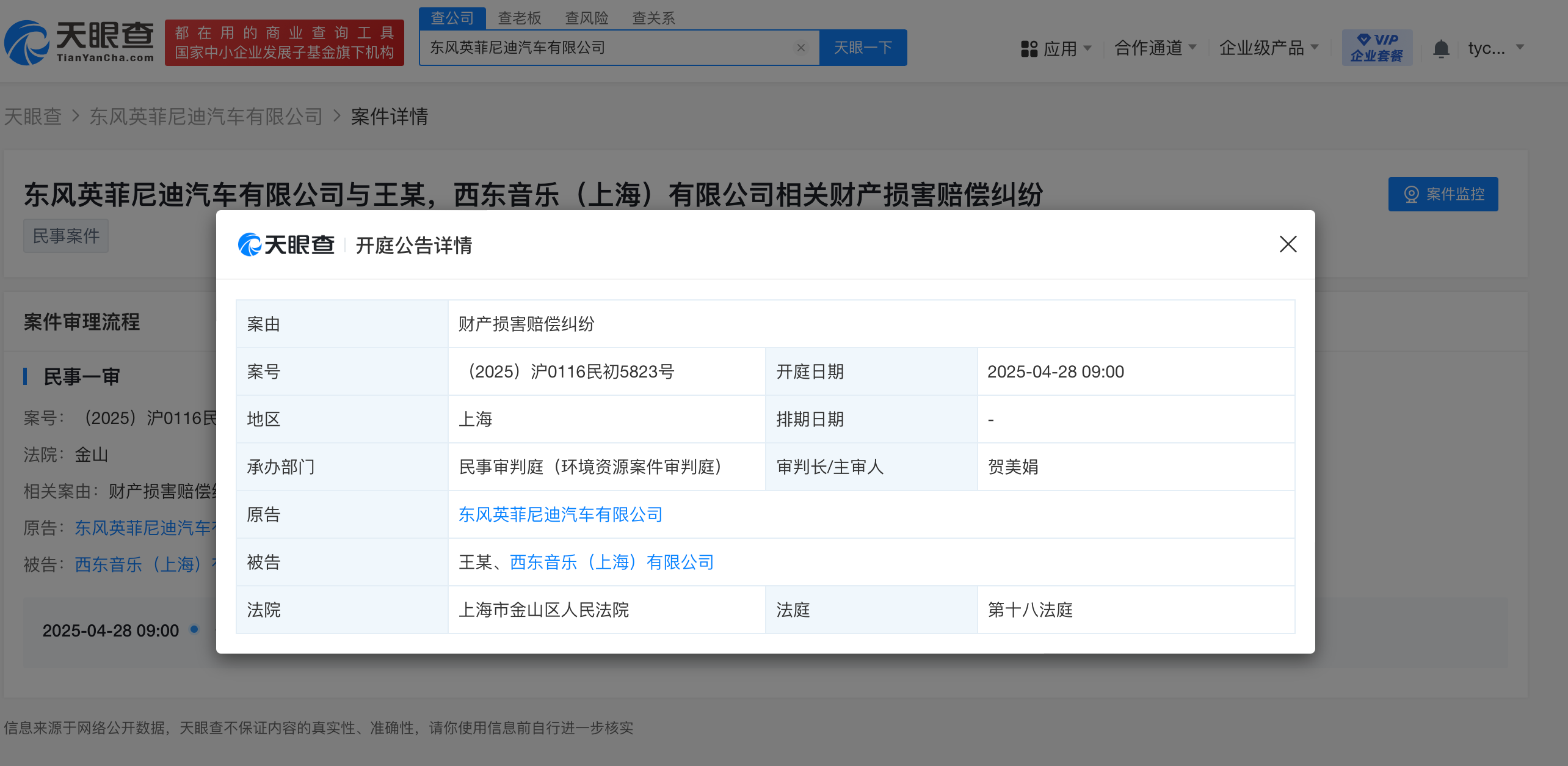1568x766 pixels.
Task: Select defendant name 王某 in dialog
Action: pos(475,562)
